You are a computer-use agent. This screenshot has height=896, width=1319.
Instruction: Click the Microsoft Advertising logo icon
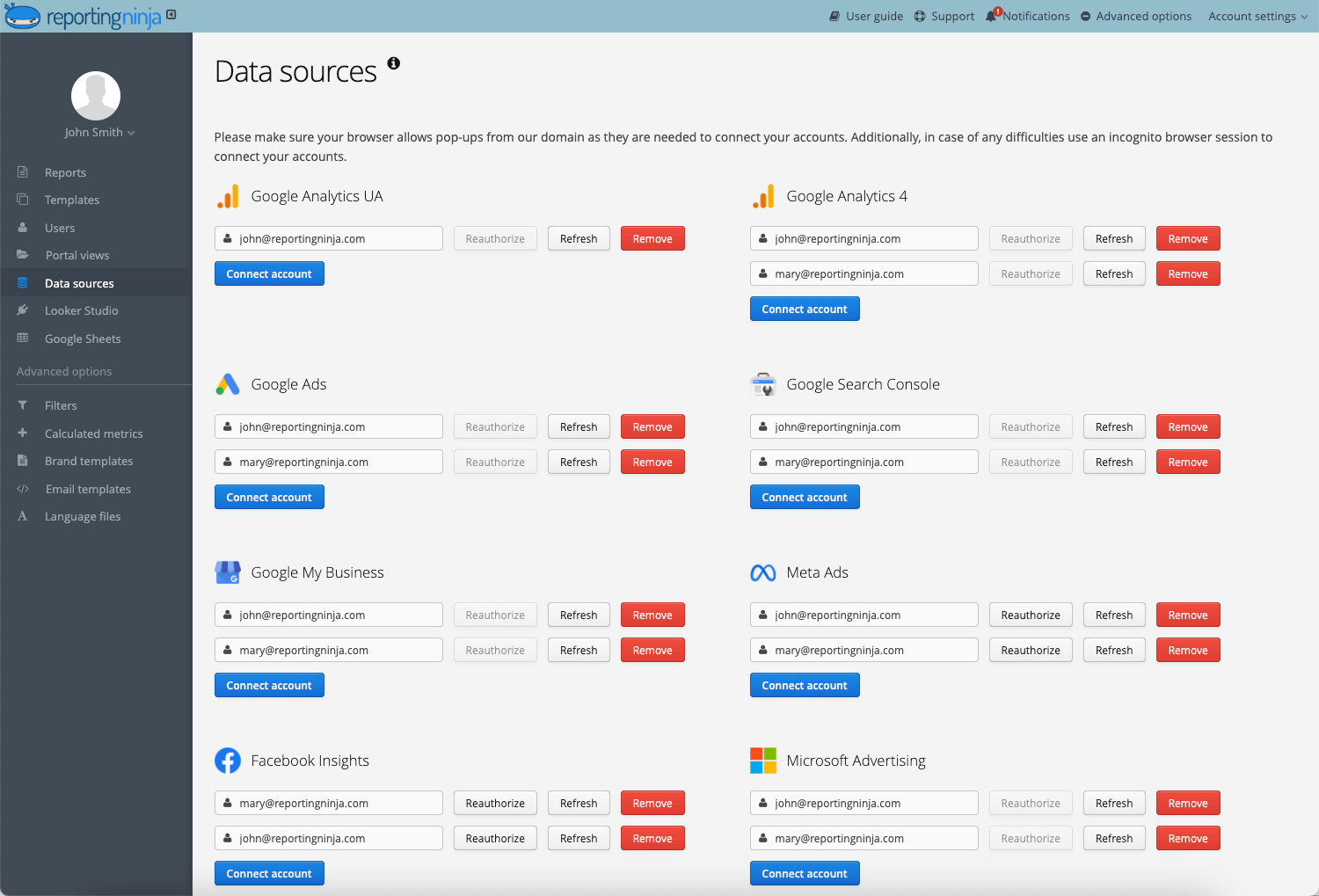tap(763, 761)
